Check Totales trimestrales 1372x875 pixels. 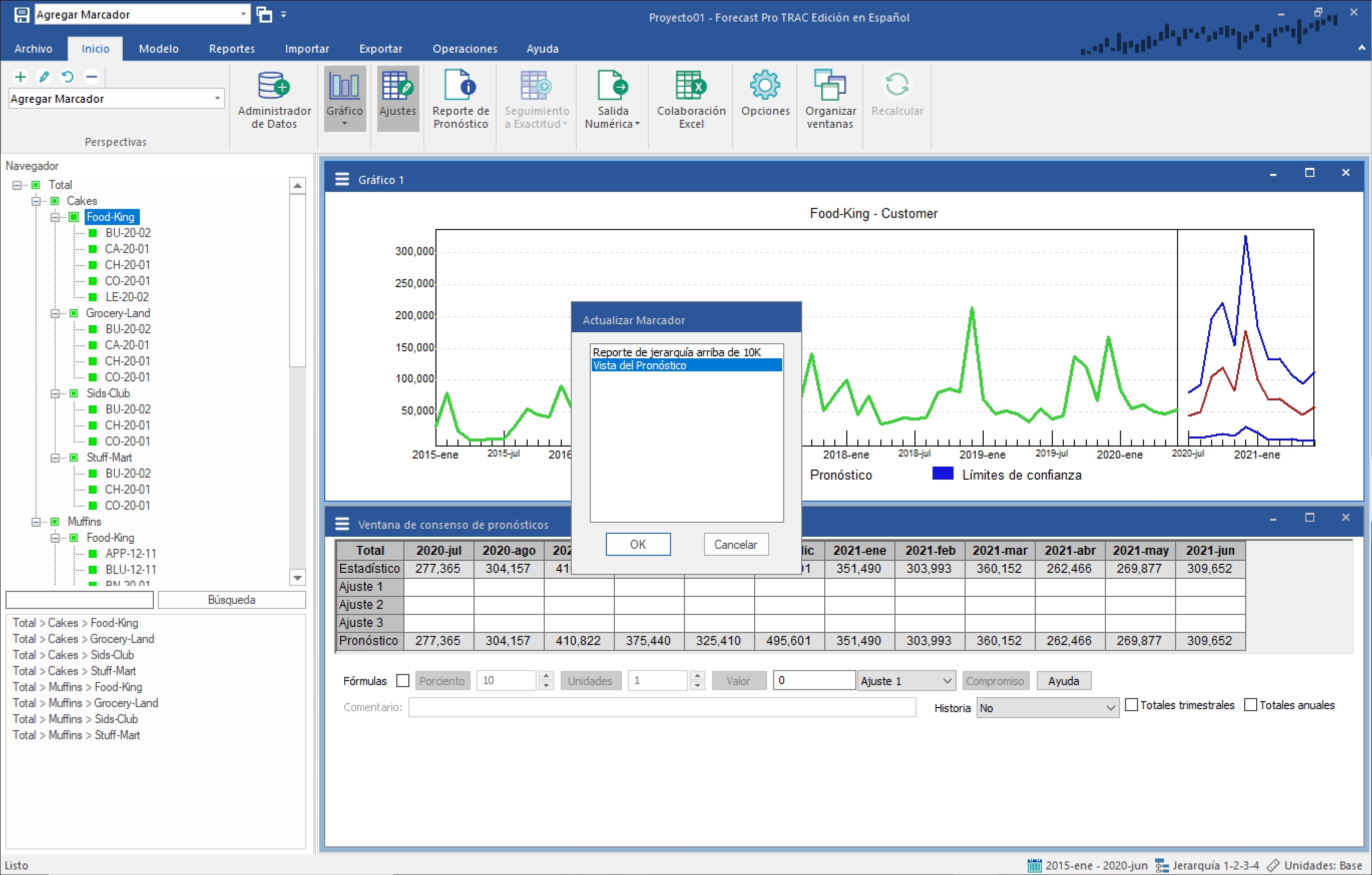1131,705
